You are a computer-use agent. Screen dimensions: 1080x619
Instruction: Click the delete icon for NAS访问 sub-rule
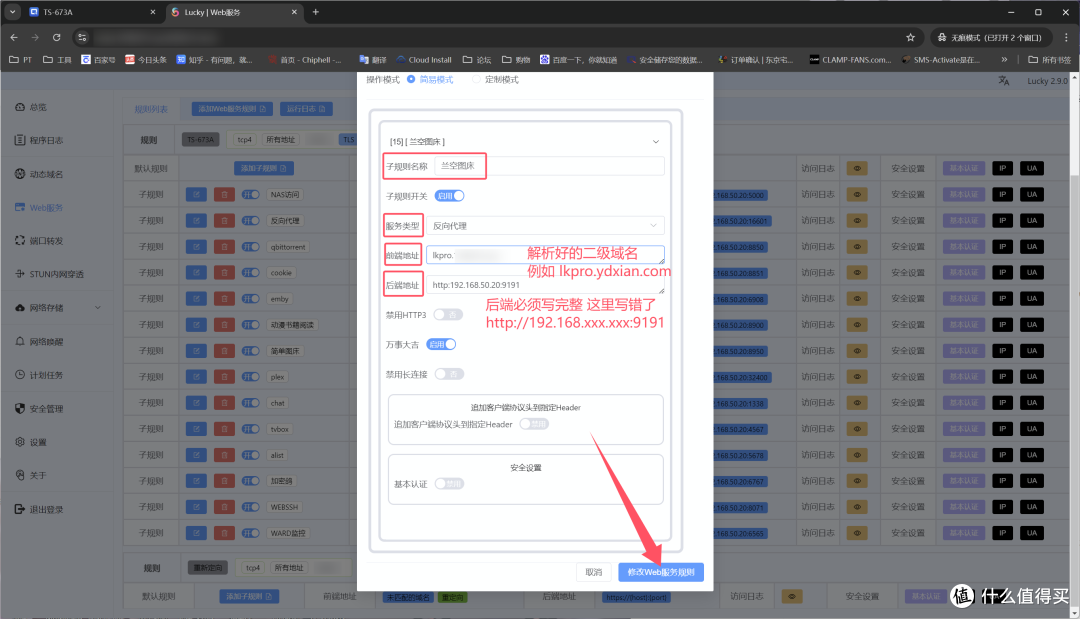click(x=224, y=195)
